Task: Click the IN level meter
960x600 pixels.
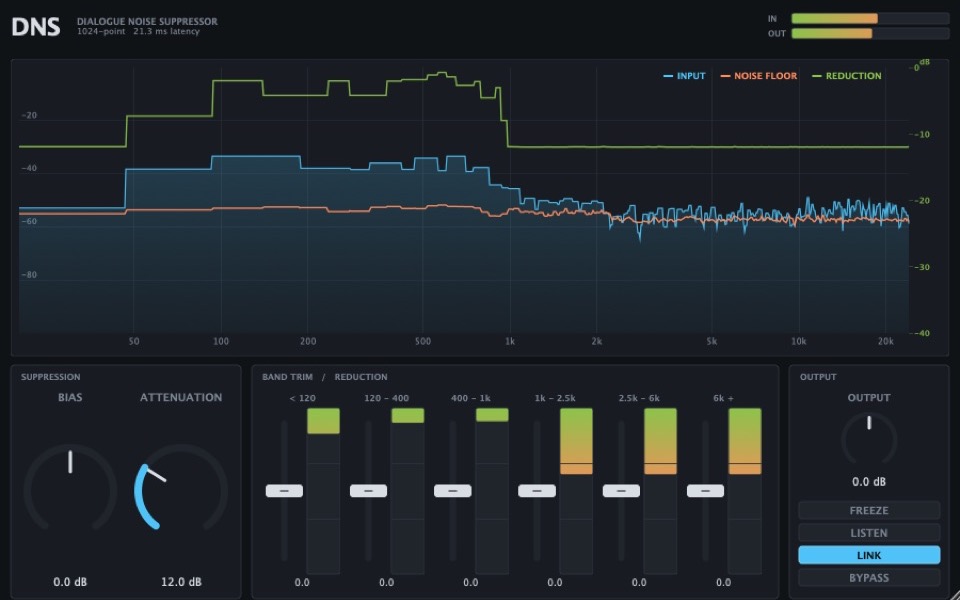Action: point(870,18)
